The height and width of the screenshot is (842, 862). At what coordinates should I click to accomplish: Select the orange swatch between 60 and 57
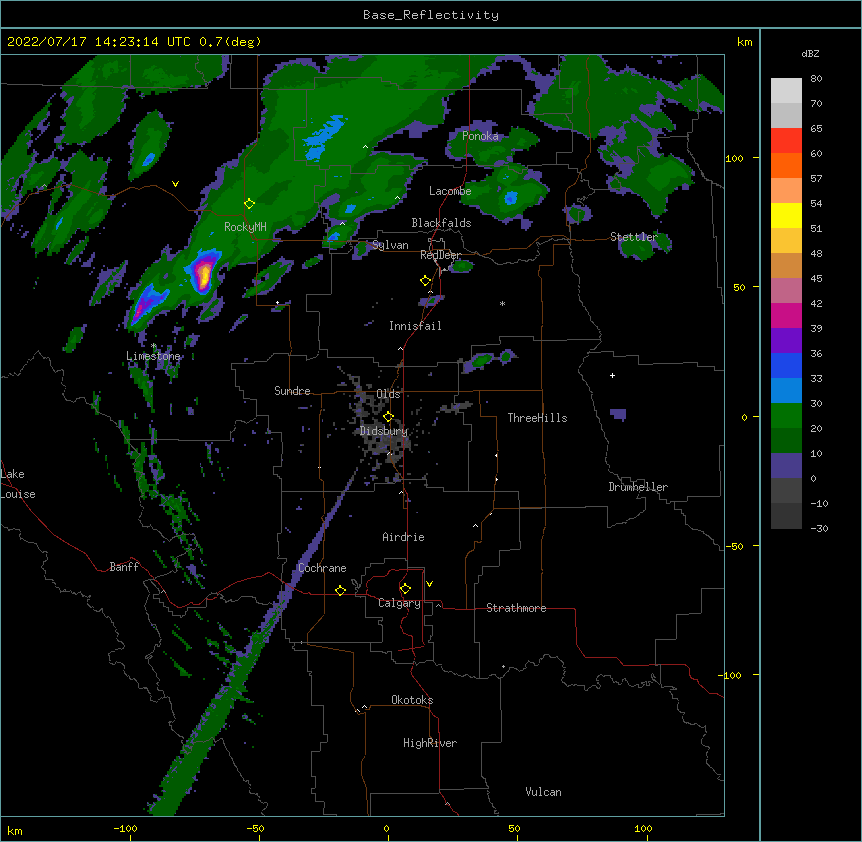pyautogui.click(x=786, y=165)
